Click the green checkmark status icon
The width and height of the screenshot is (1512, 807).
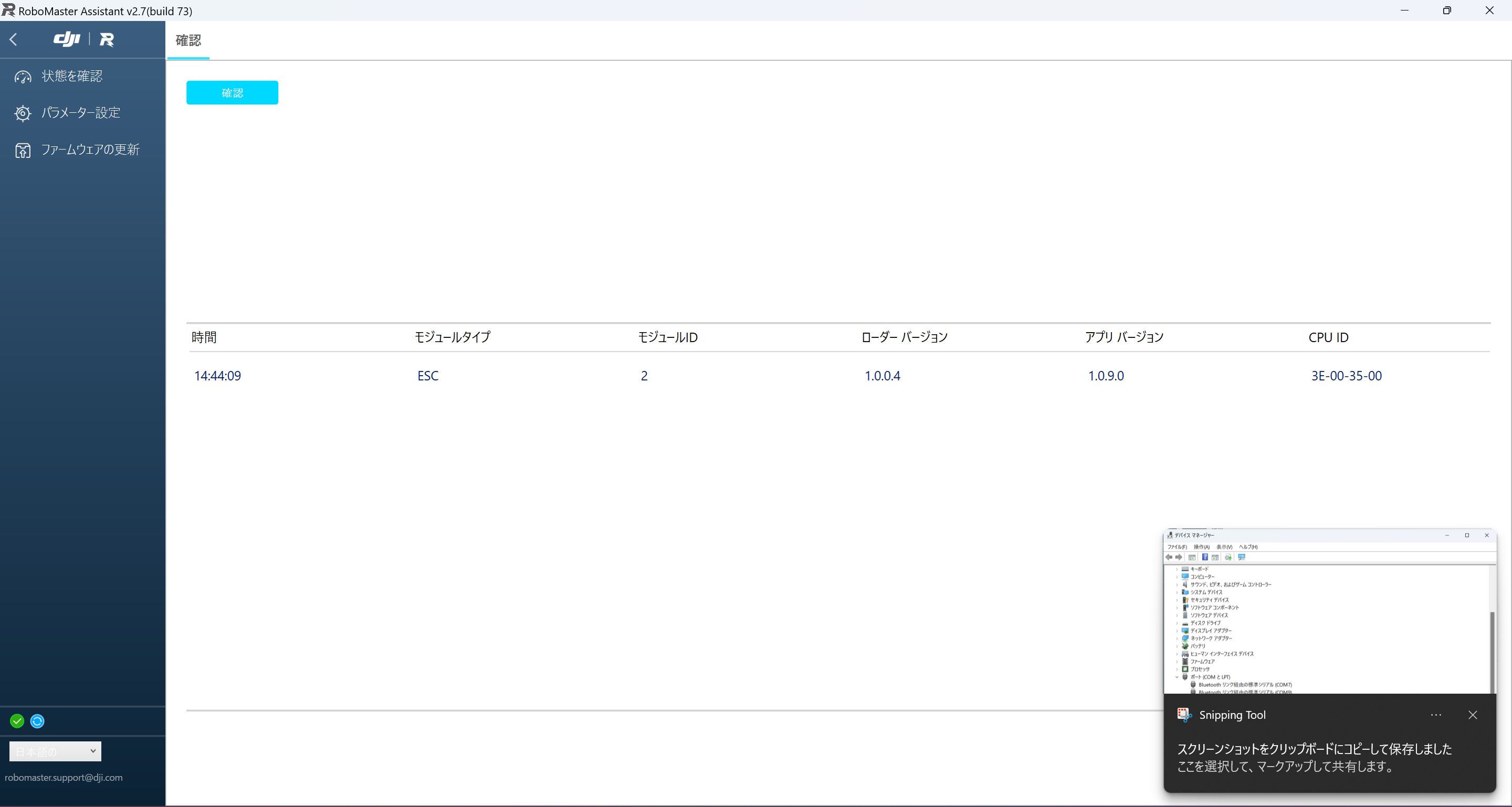[x=16, y=721]
